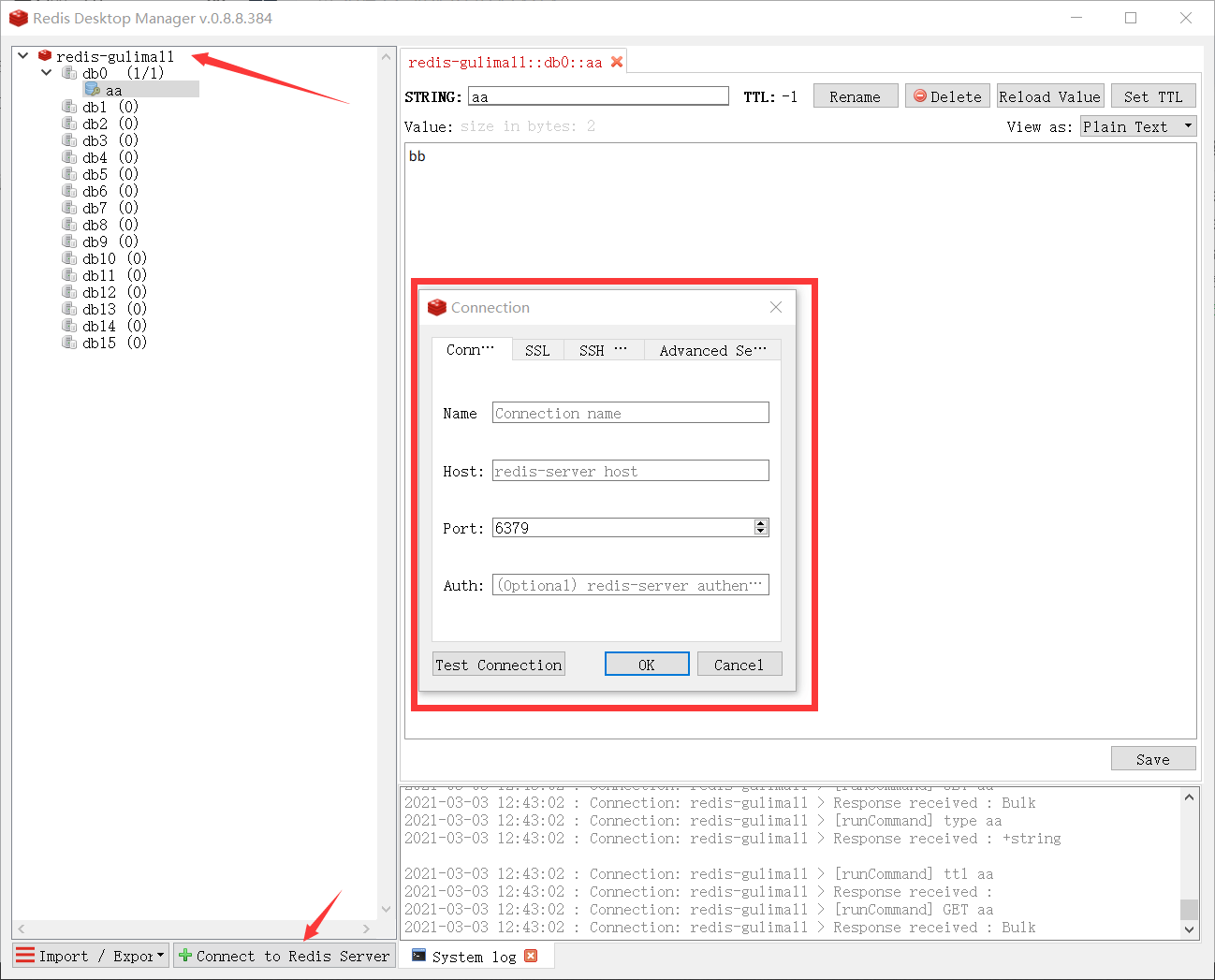Click the Redis Desktop Manager title icon
Viewport: 1215px width, 980px height.
18,18
